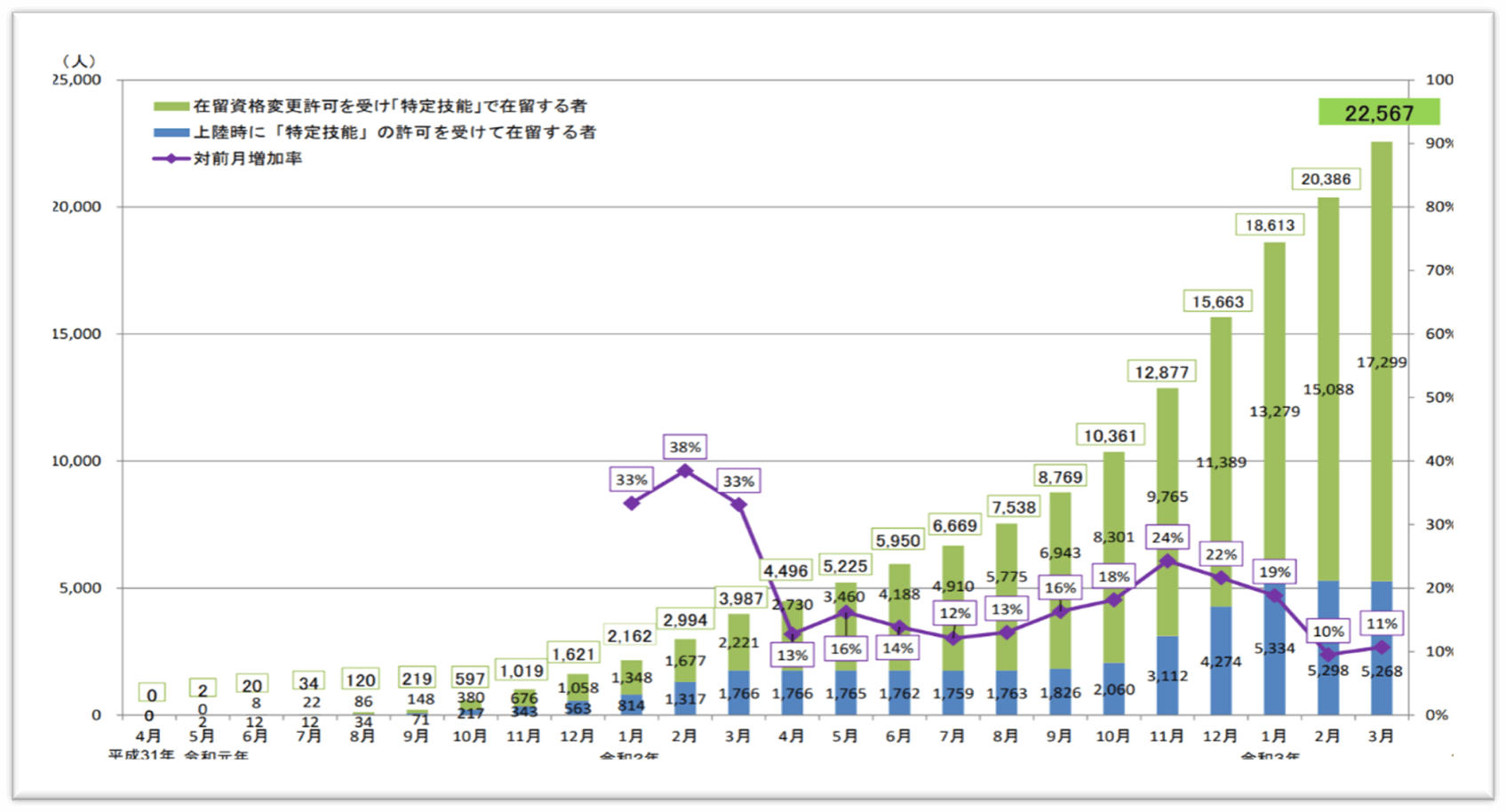Click the blue bar value '814'
The width and height of the screenshot is (1506, 812).
(631, 705)
